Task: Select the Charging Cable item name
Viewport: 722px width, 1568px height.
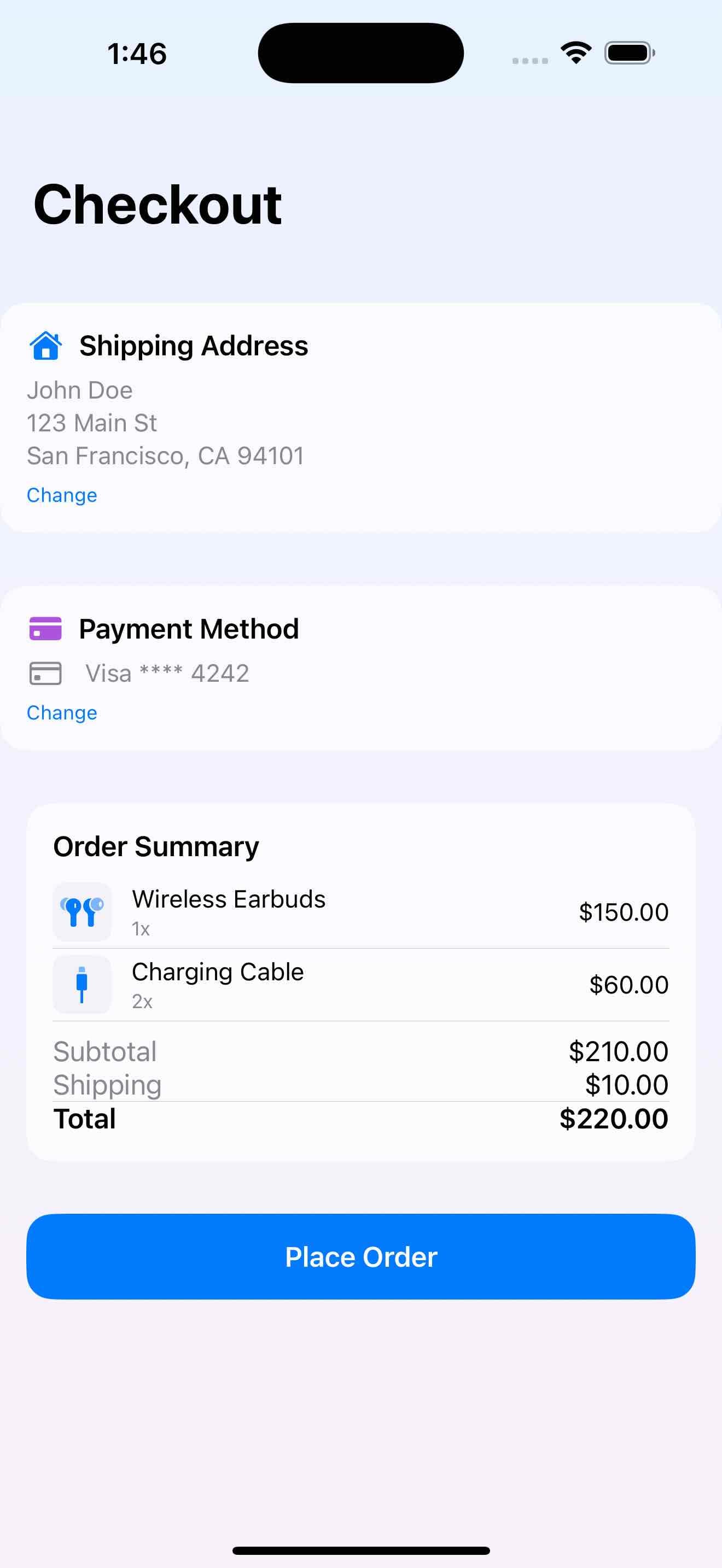Action: pos(218,972)
